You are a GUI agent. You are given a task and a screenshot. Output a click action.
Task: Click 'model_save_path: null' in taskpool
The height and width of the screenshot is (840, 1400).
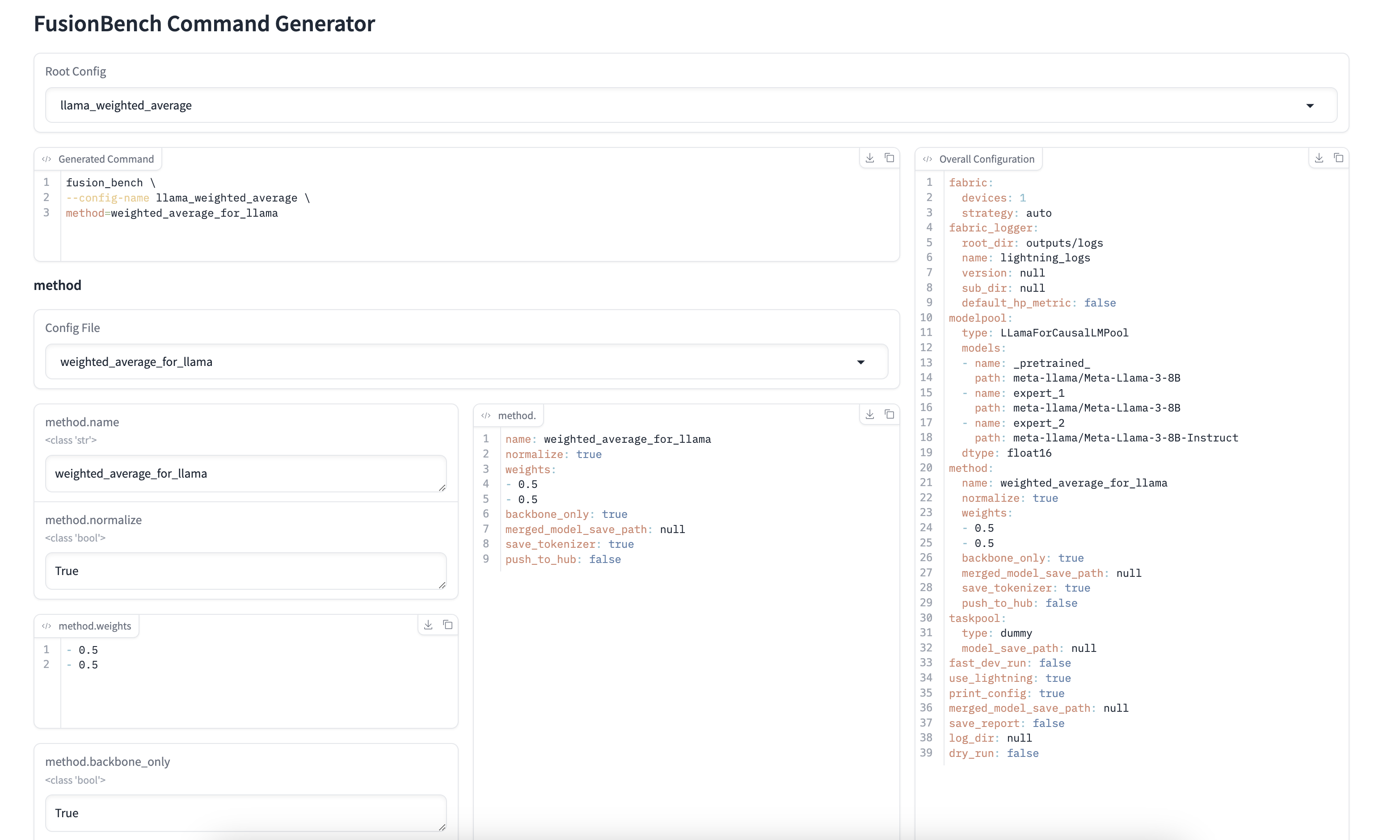click(x=1029, y=648)
